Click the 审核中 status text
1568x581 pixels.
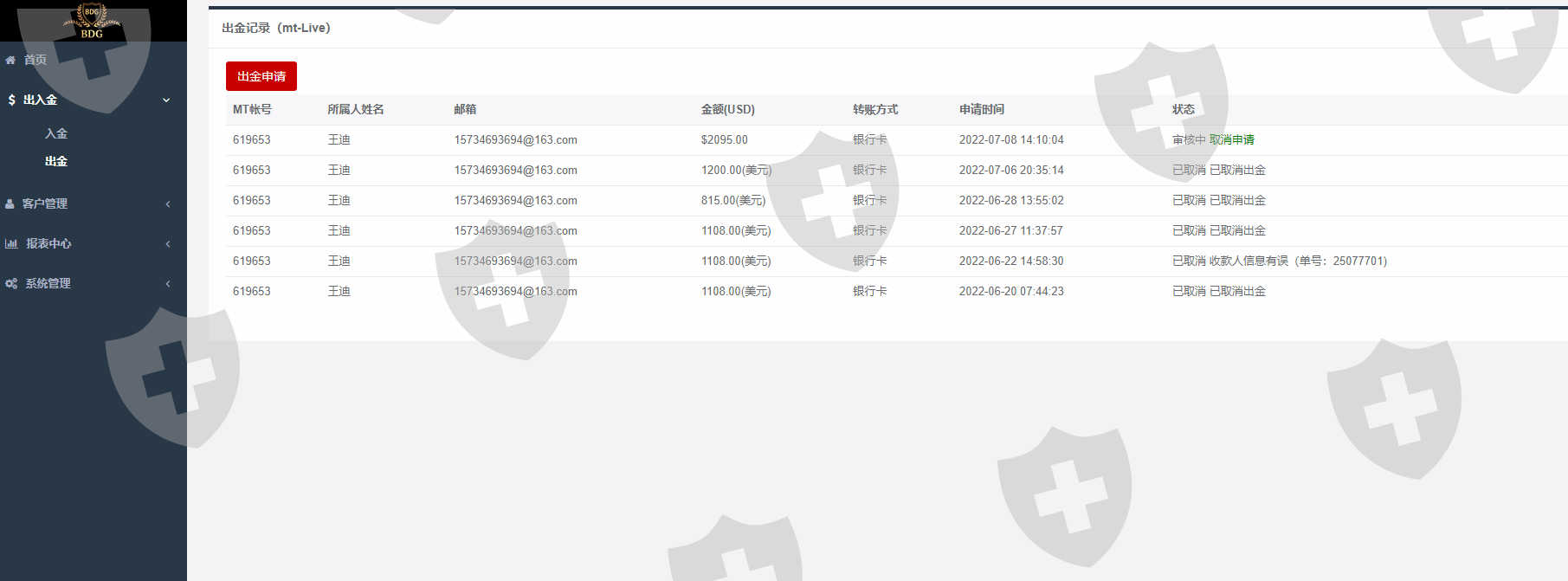[x=1189, y=139]
